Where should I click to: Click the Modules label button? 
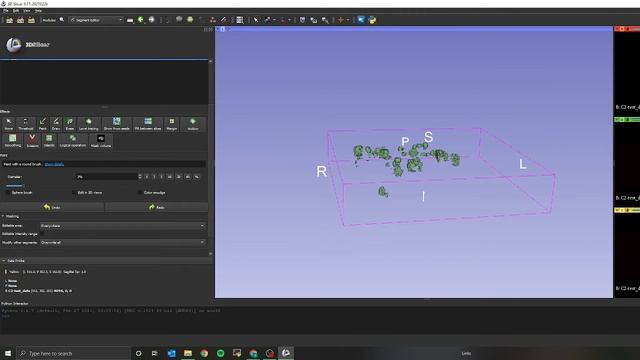49,20
